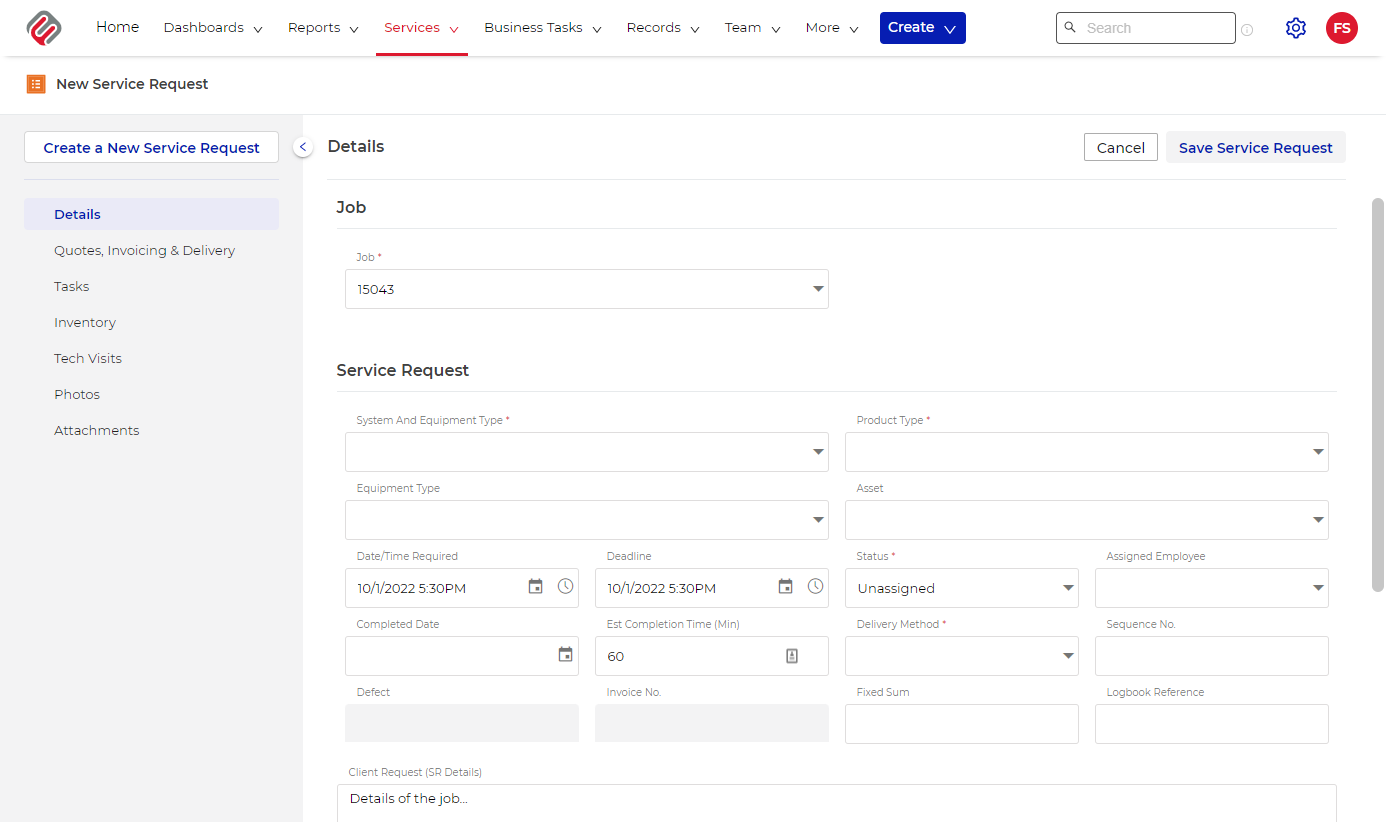The image size is (1386, 822).
Task: Open clock picker for Date/Time Required
Action: coord(566,587)
